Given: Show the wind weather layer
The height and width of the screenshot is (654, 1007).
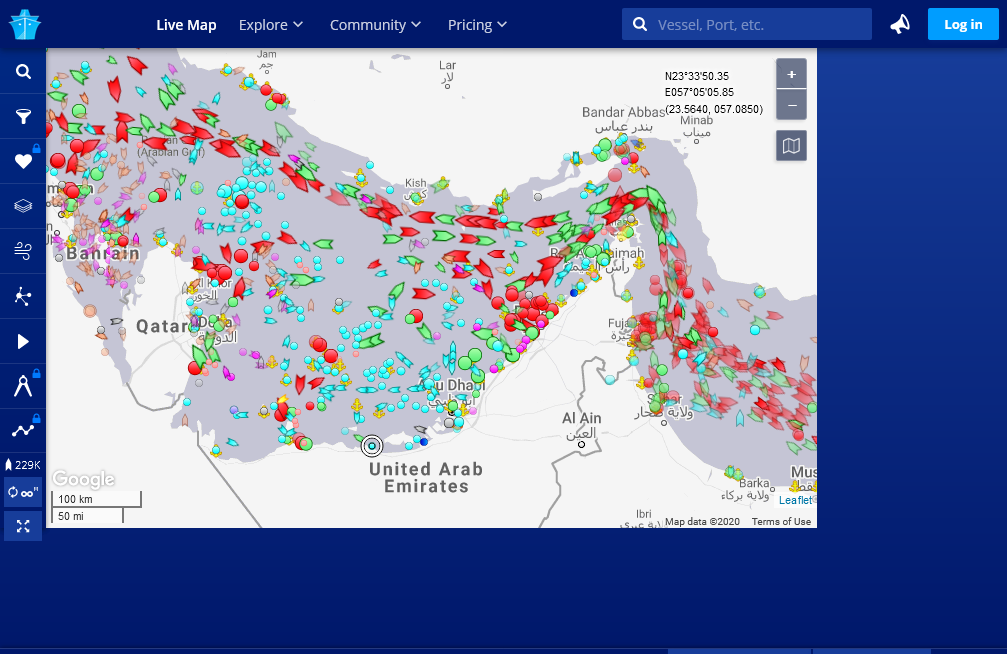Looking at the screenshot, I should tap(23, 251).
